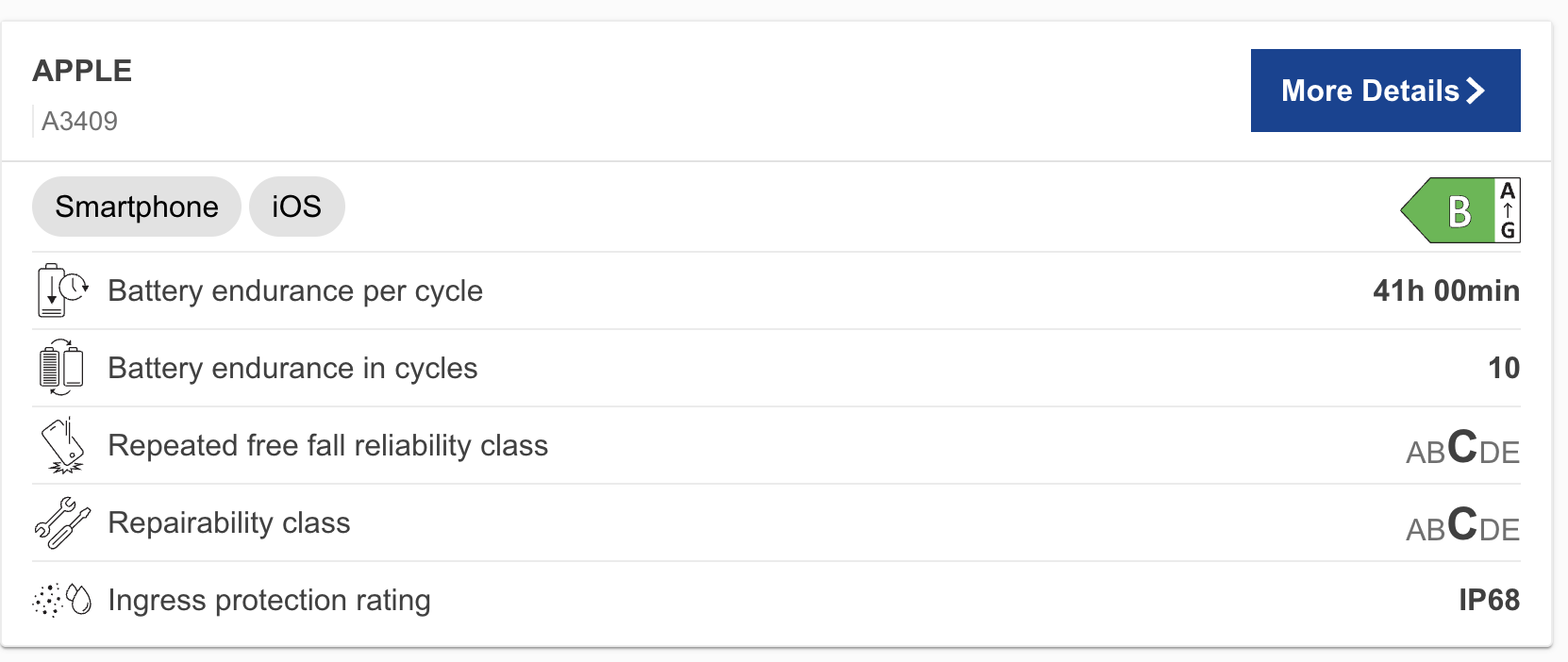Click the battery endurance per cycle icon
Image resolution: width=1568 pixels, height=662 pixels.
pyautogui.click(x=61, y=290)
